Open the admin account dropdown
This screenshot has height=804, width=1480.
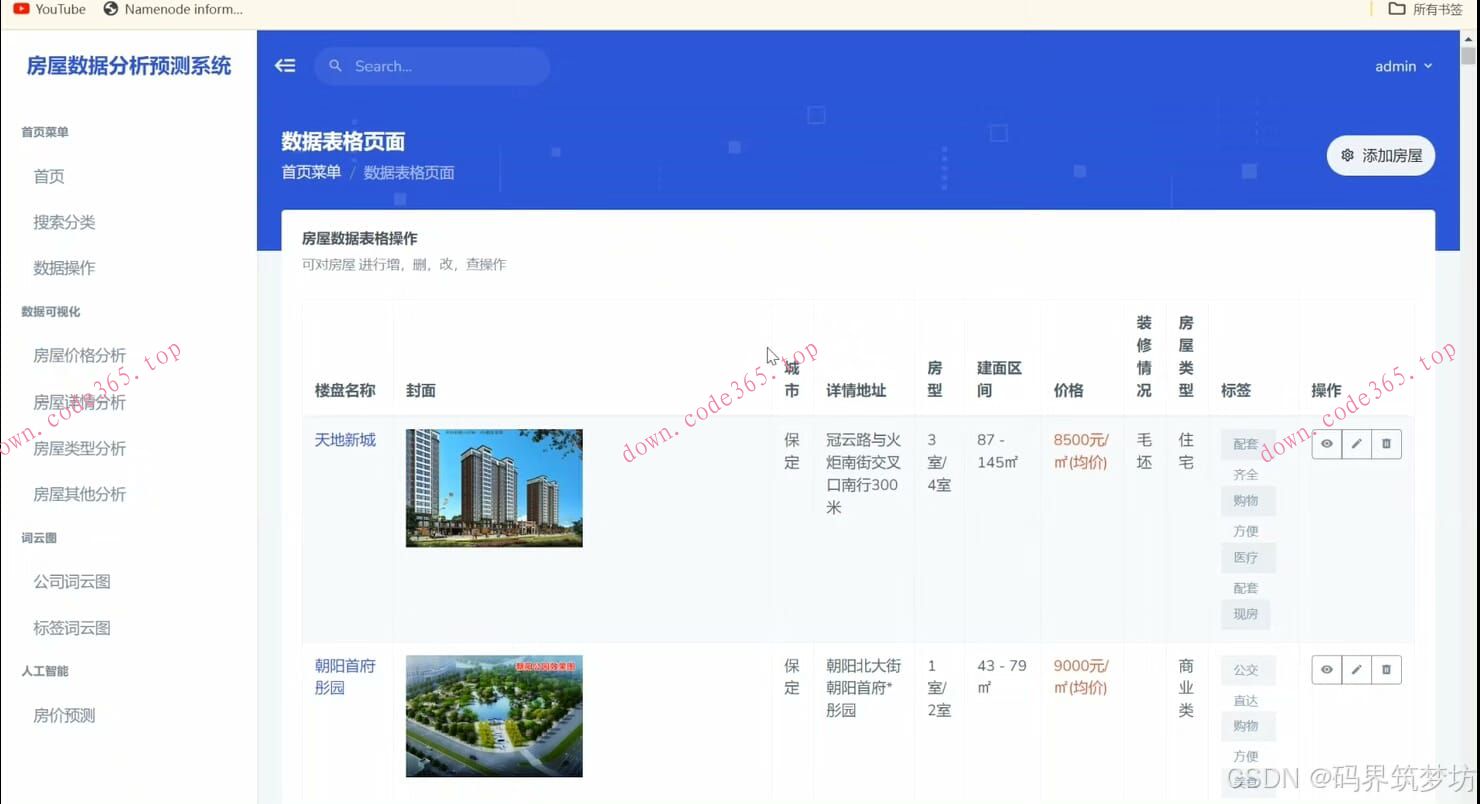pyautogui.click(x=1403, y=66)
